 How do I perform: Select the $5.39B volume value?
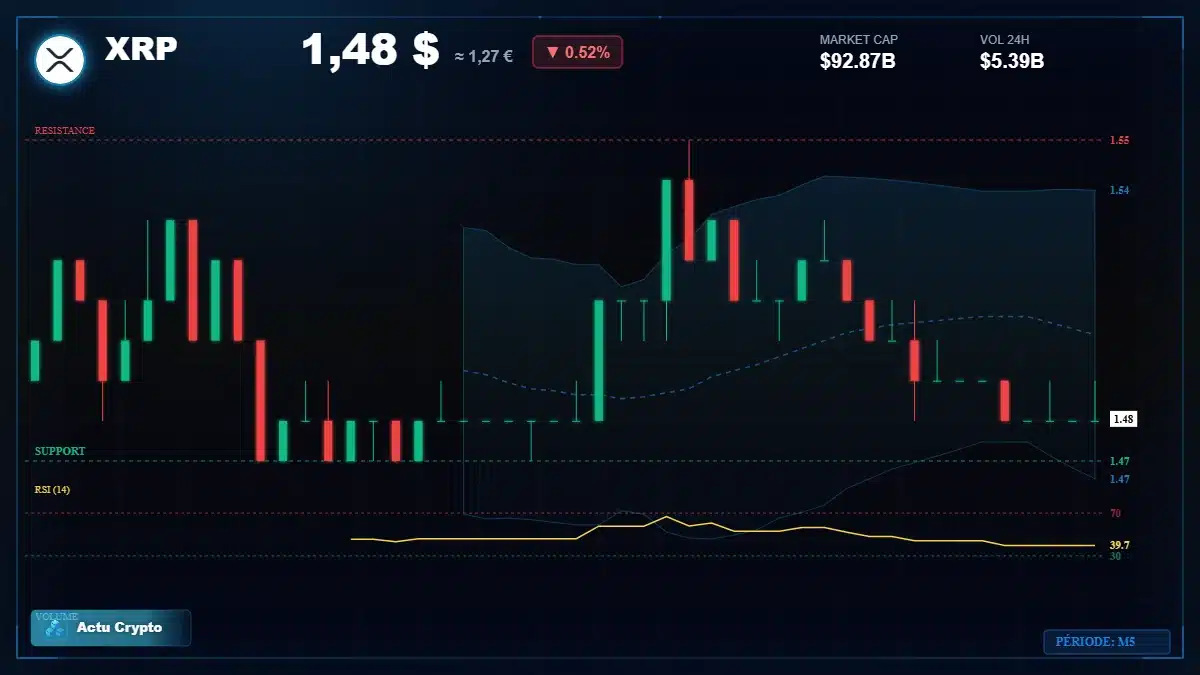1012,61
